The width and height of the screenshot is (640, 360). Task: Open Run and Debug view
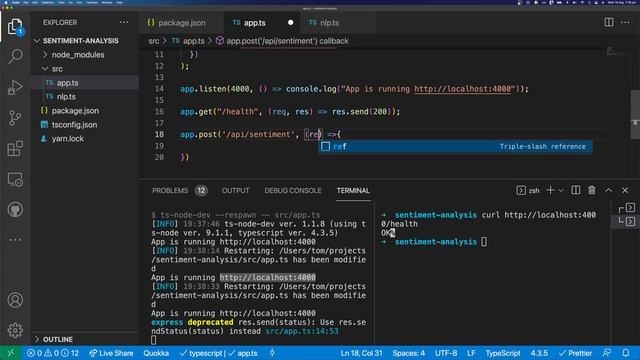click(x=15, y=87)
